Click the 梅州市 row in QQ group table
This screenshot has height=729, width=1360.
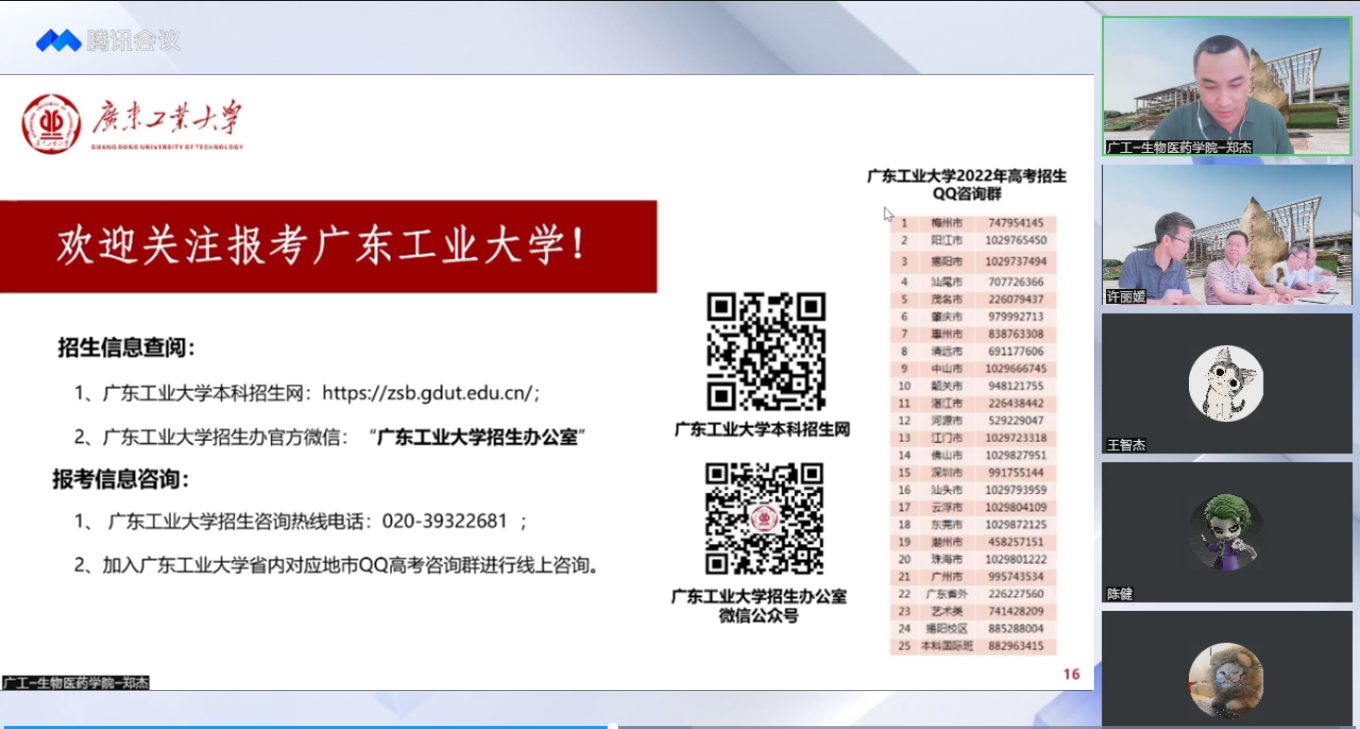[972, 223]
